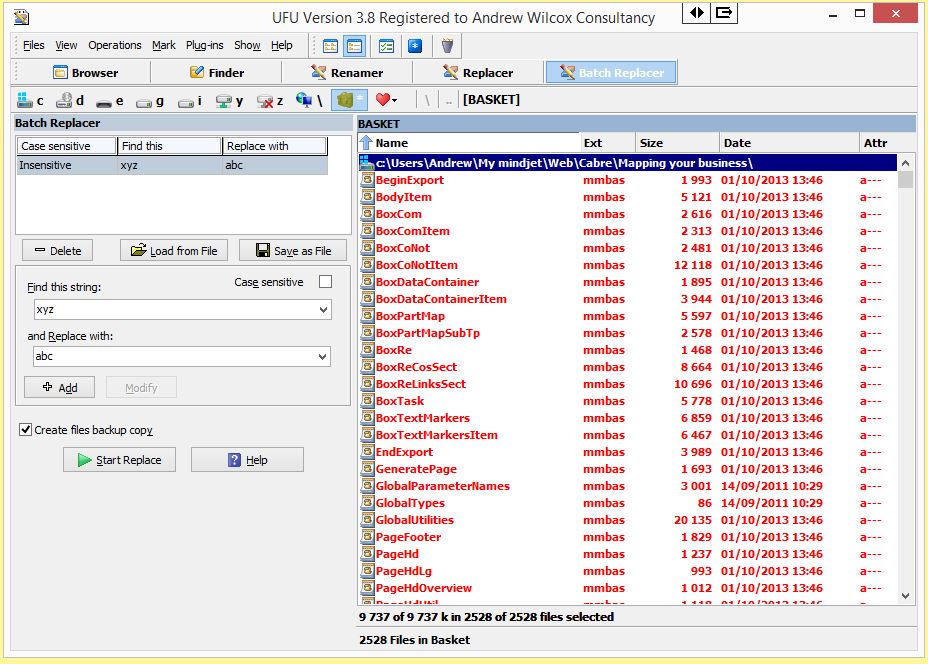Select the BoxCoNotItem file

(627, 265)
